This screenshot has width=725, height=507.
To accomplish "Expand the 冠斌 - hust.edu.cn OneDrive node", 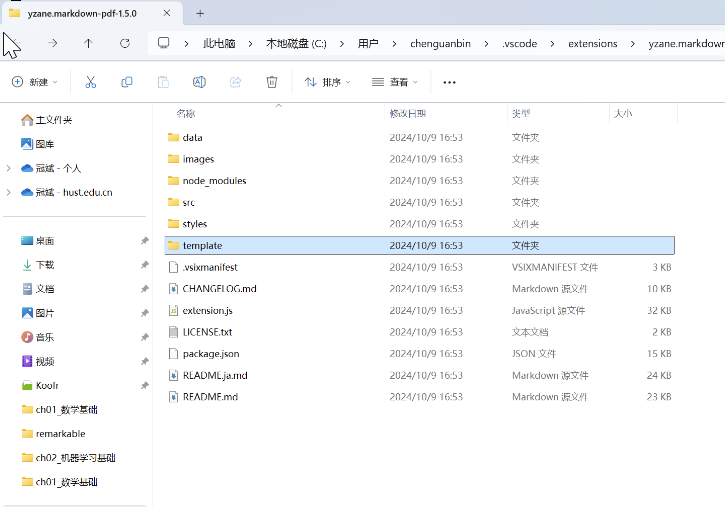I will (x=9, y=192).
